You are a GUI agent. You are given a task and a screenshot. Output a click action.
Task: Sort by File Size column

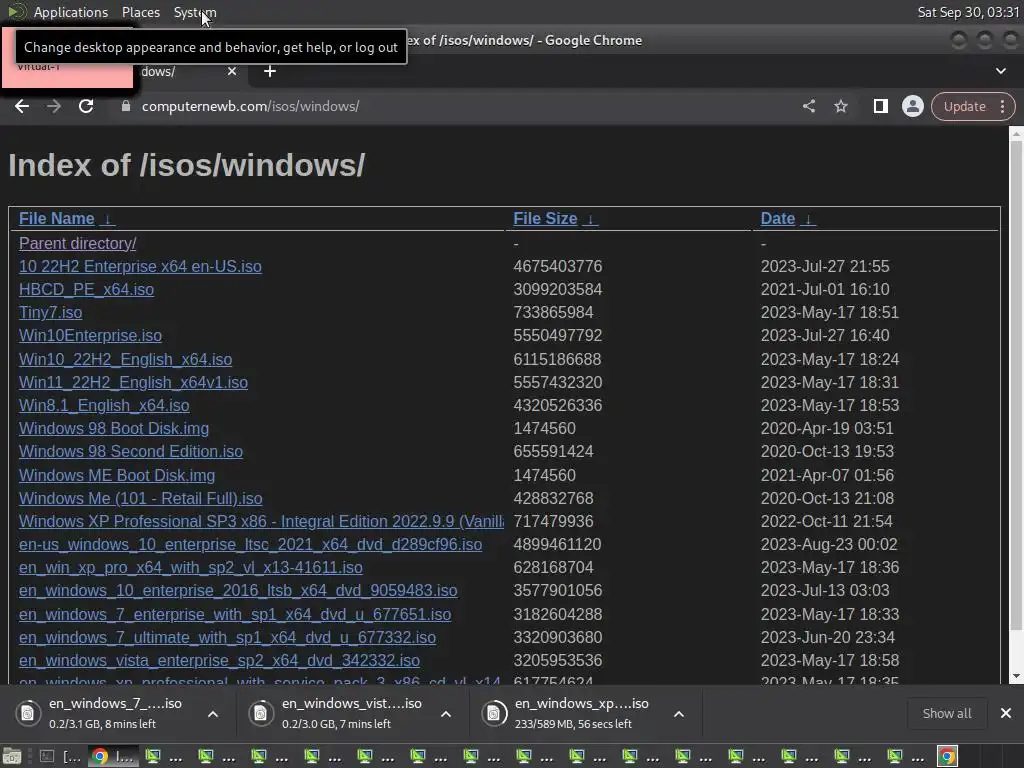[x=554, y=219]
